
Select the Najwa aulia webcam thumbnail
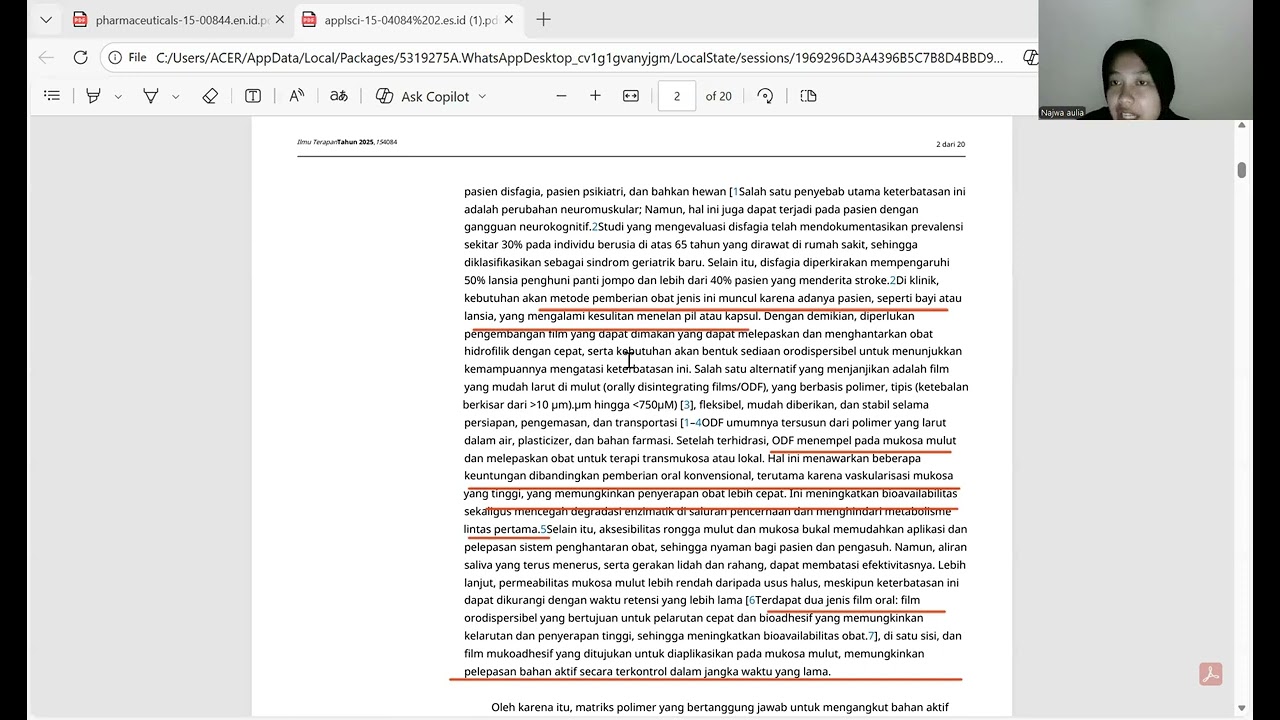point(1145,60)
